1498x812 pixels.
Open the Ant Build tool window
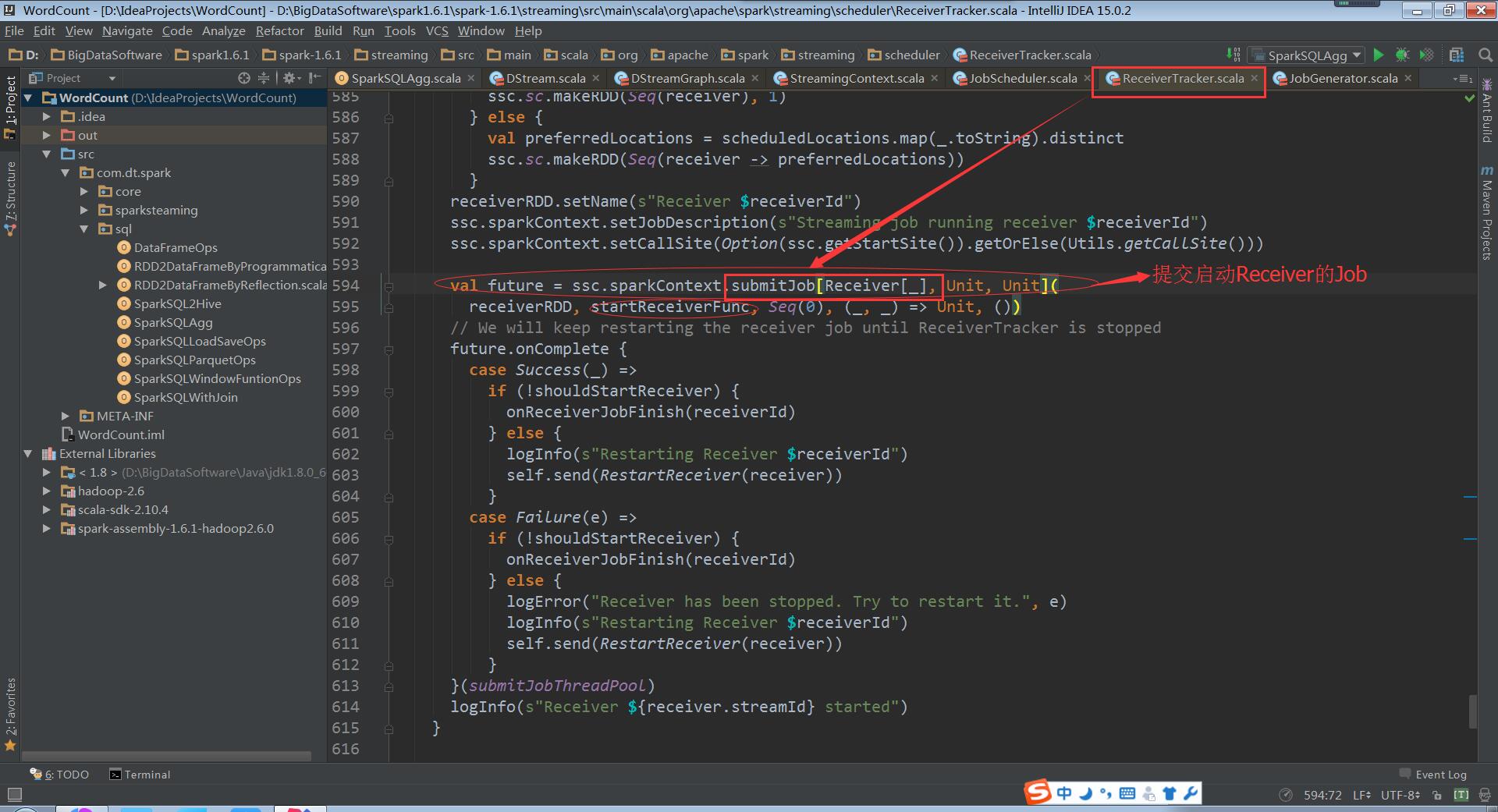pos(1487,111)
